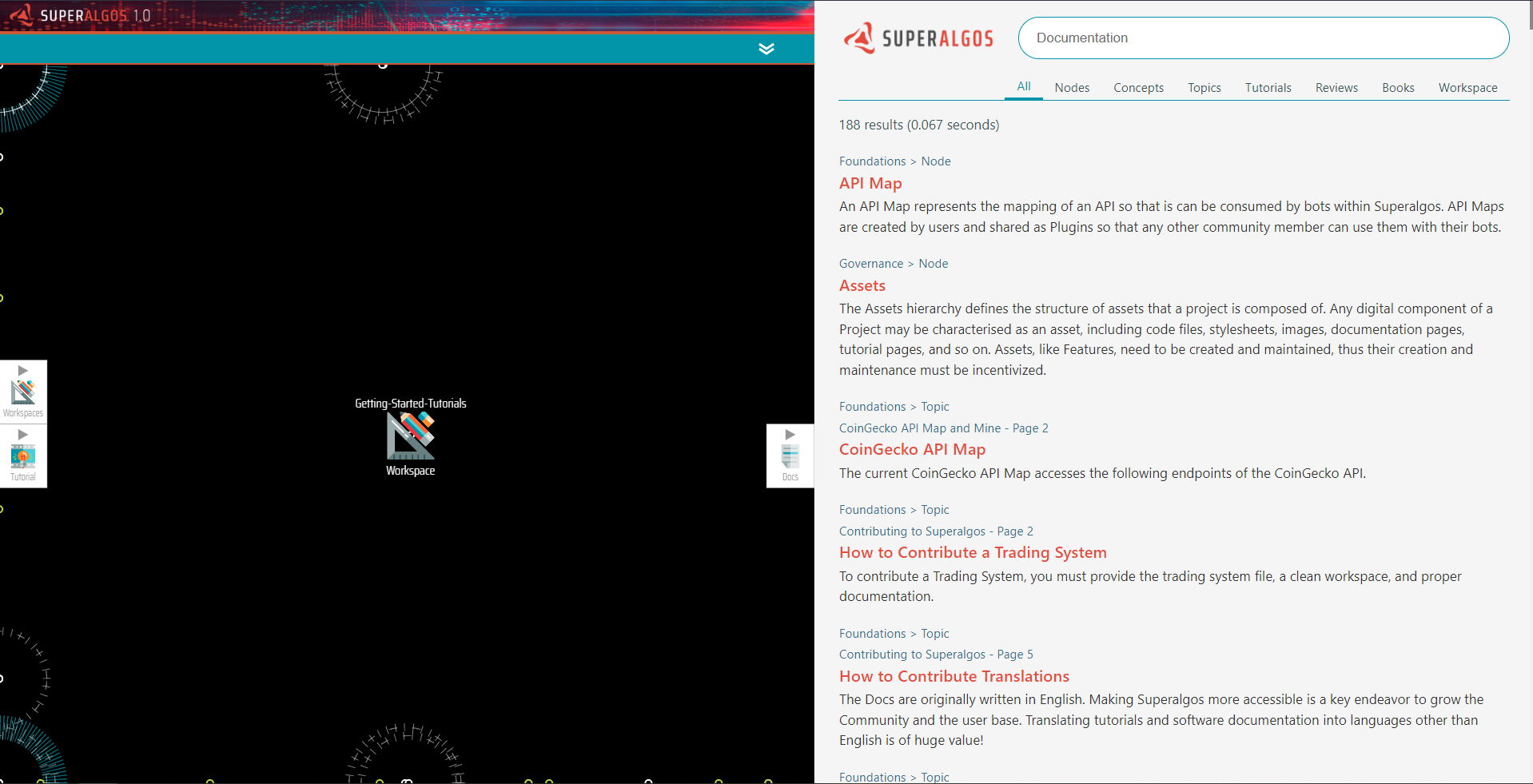Select the Getting-Started-Tutorials Workspace node icon

tap(410, 436)
